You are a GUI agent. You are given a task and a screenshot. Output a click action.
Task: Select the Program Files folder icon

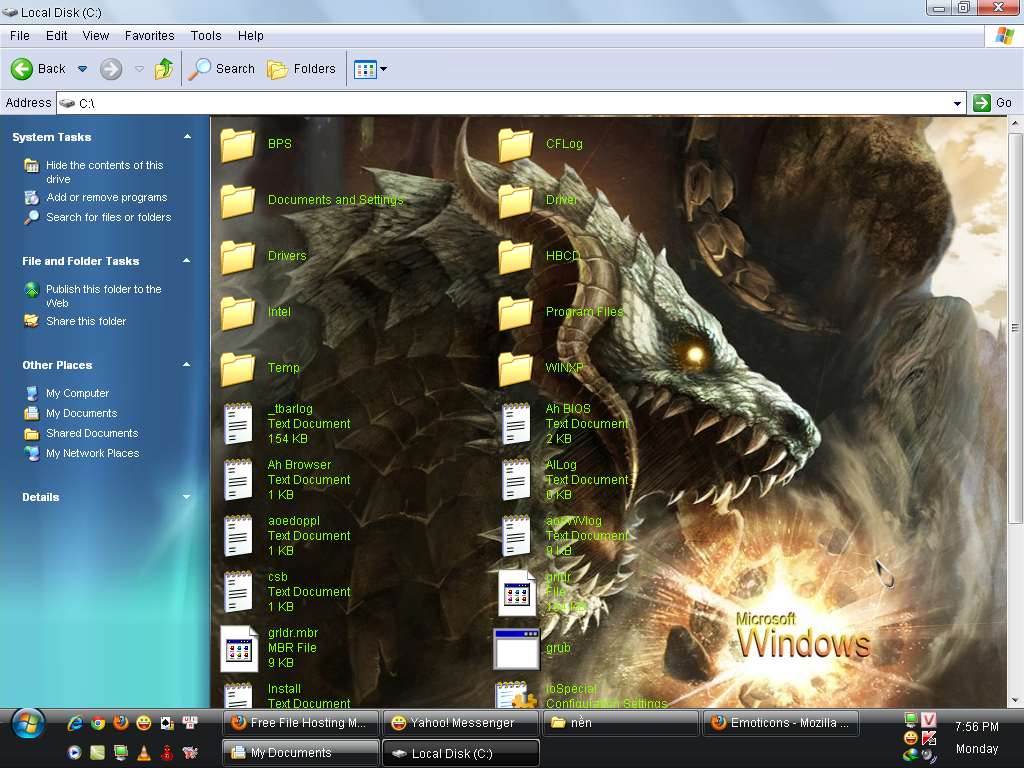tap(516, 313)
